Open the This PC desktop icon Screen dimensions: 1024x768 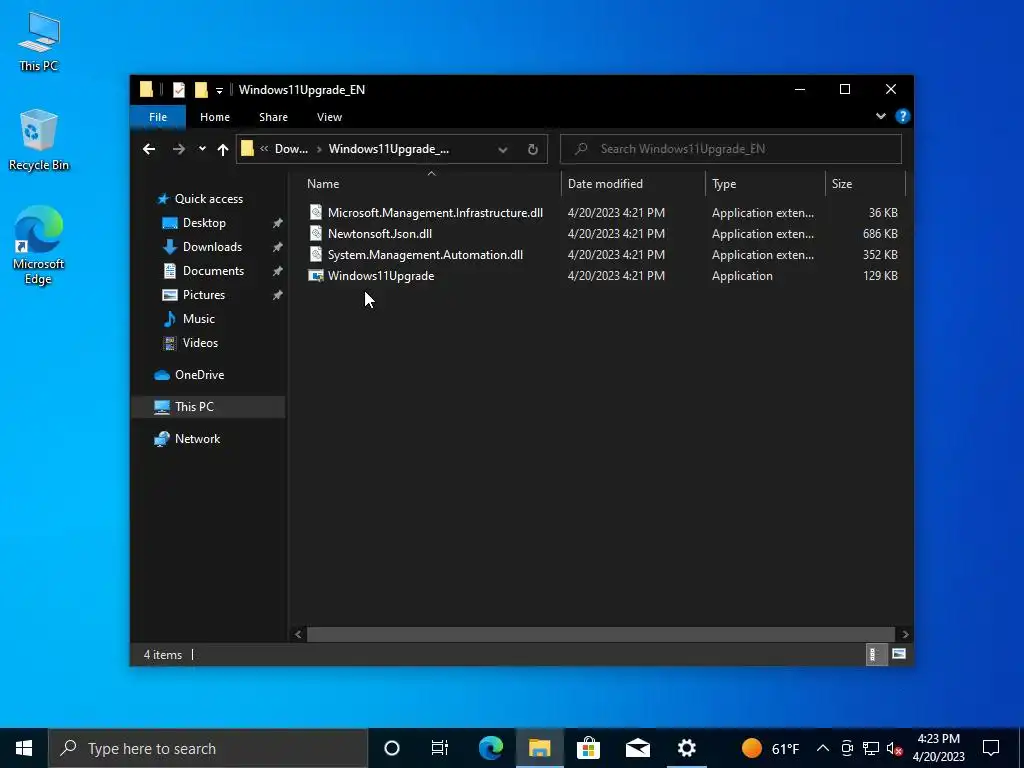(39, 42)
